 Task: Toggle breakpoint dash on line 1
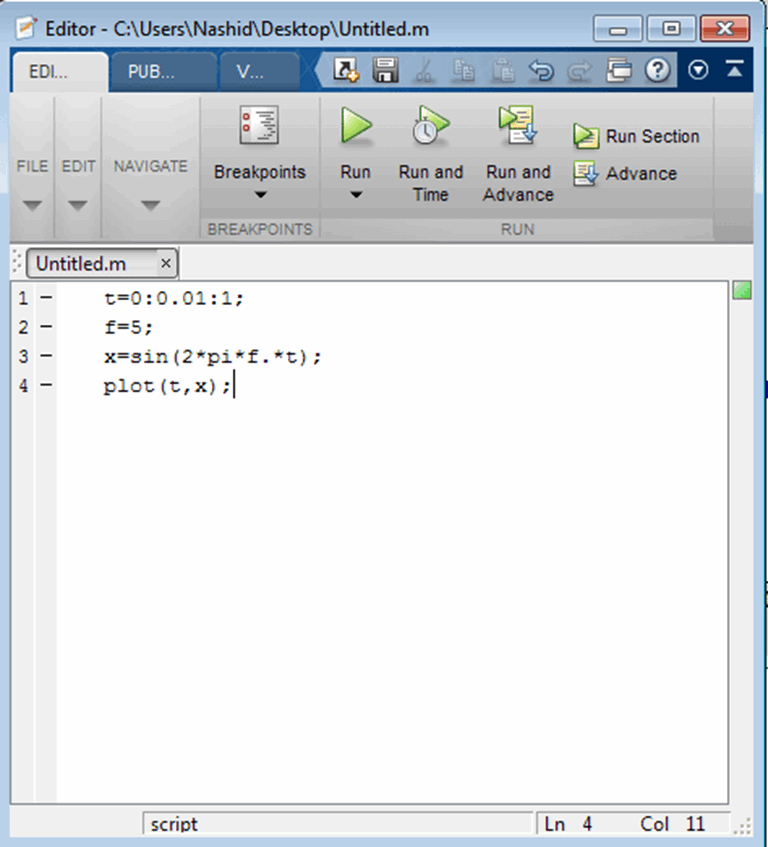point(46,298)
